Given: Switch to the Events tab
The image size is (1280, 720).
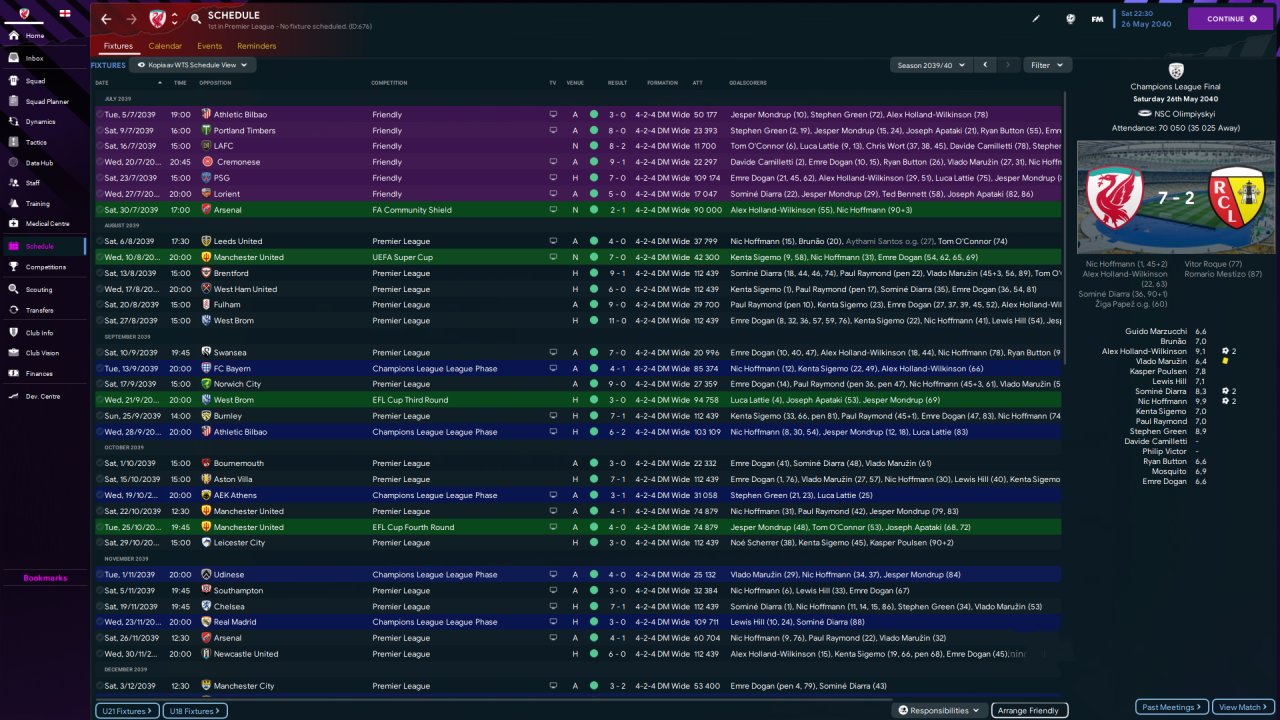Looking at the screenshot, I should pos(209,46).
